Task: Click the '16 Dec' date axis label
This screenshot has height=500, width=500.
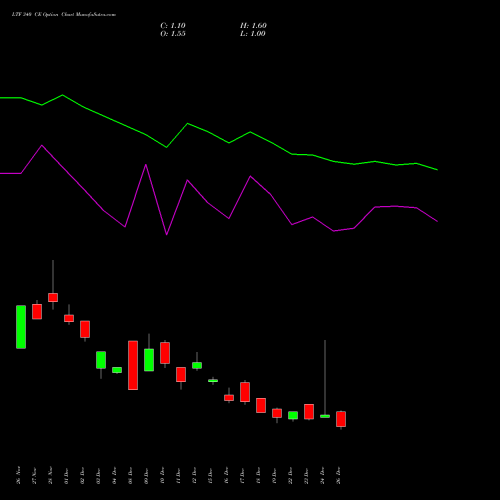Action: [x=227, y=475]
